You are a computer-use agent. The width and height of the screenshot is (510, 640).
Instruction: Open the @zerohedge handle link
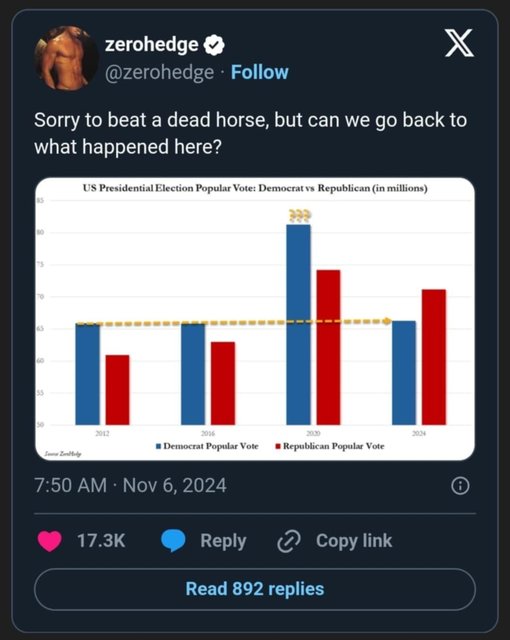159,73
